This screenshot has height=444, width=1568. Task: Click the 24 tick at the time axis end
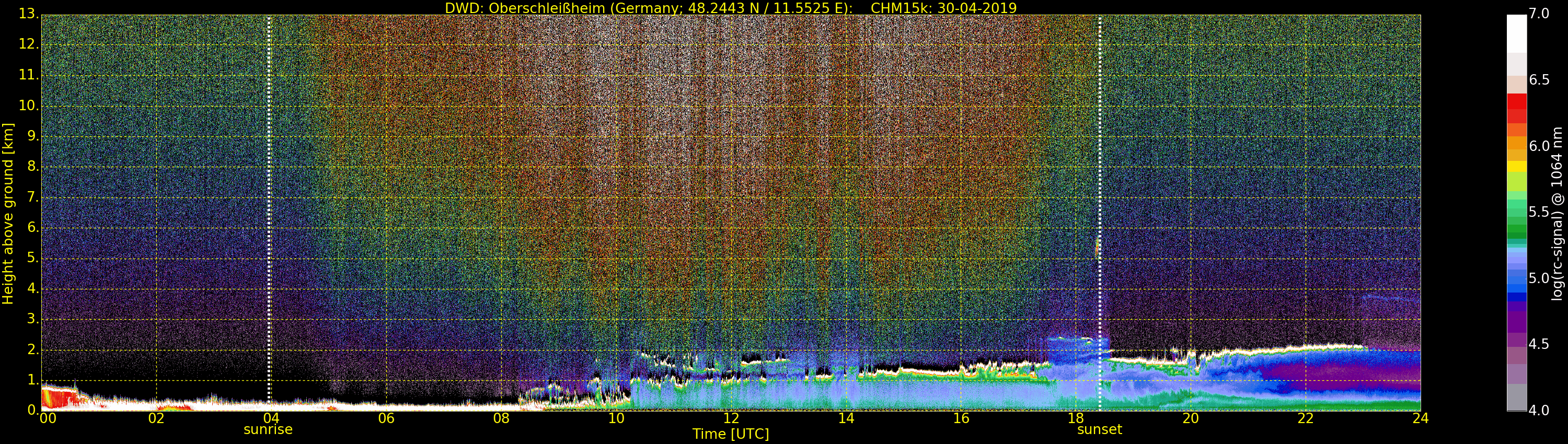(1420, 418)
